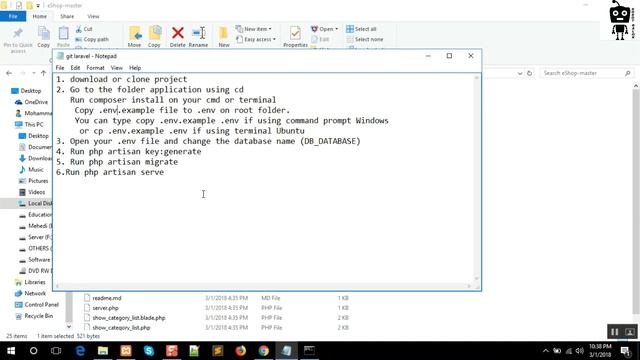Open the Notepad View menu
This screenshot has height=360, width=640.
coord(116,68)
